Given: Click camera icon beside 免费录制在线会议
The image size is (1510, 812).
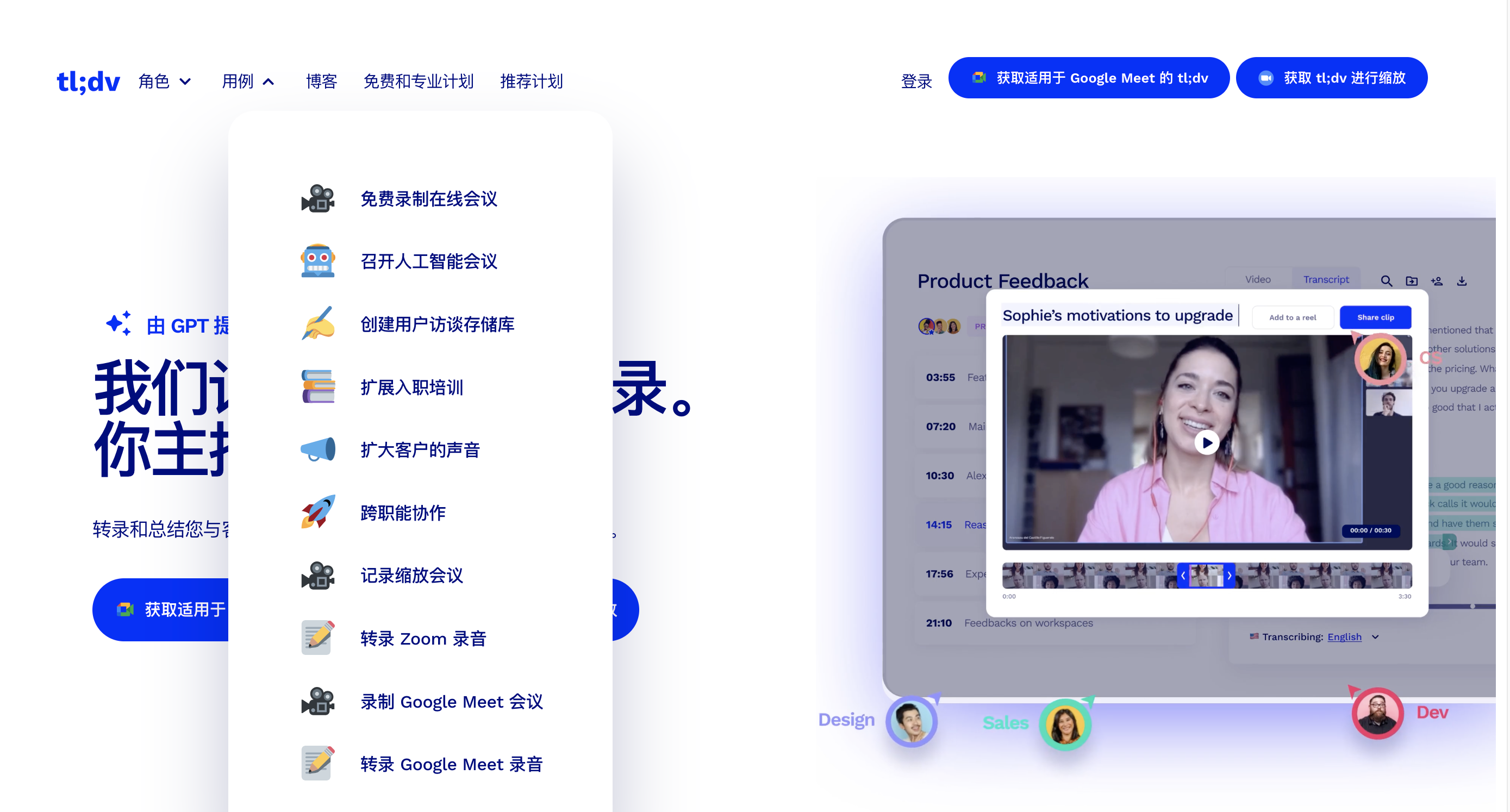Looking at the screenshot, I should tap(318, 199).
